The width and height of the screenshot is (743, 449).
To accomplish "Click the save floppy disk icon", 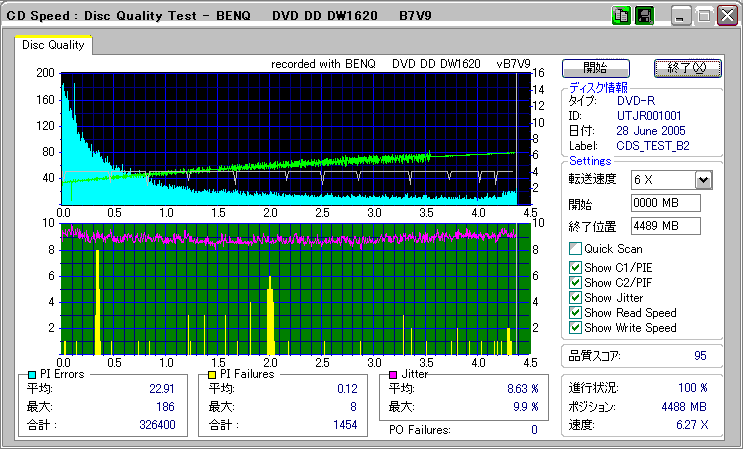I will tap(644, 16).
